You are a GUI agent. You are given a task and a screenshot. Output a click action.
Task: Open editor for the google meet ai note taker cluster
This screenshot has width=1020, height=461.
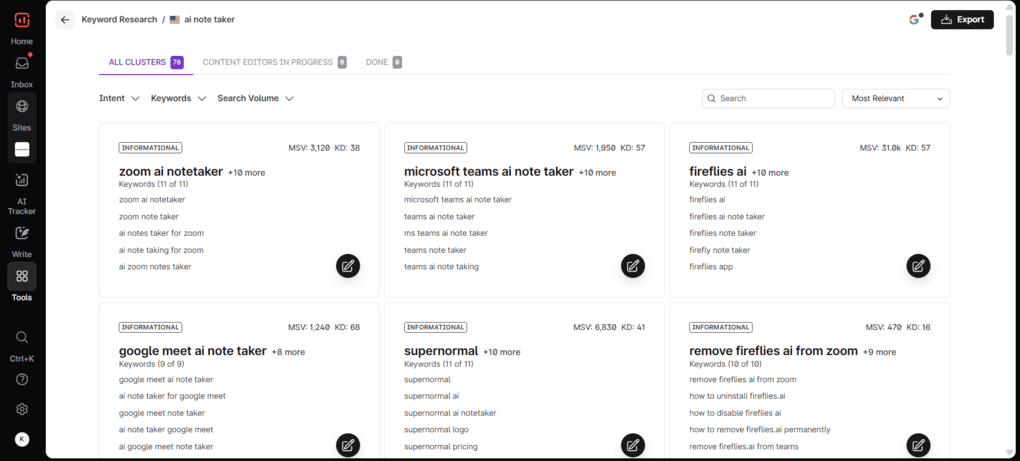click(x=348, y=445)
